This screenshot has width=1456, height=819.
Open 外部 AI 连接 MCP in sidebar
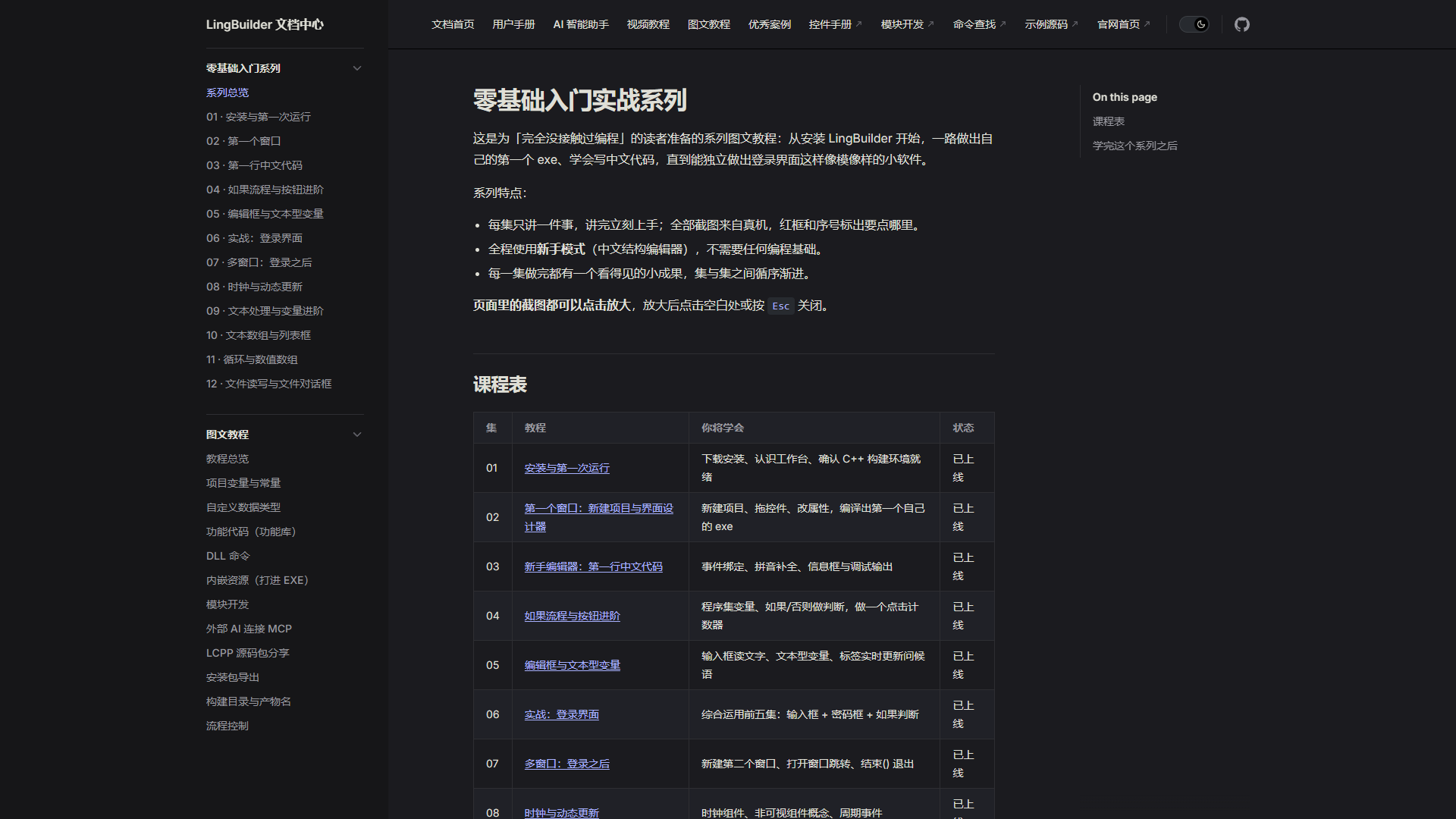[249, 629]
